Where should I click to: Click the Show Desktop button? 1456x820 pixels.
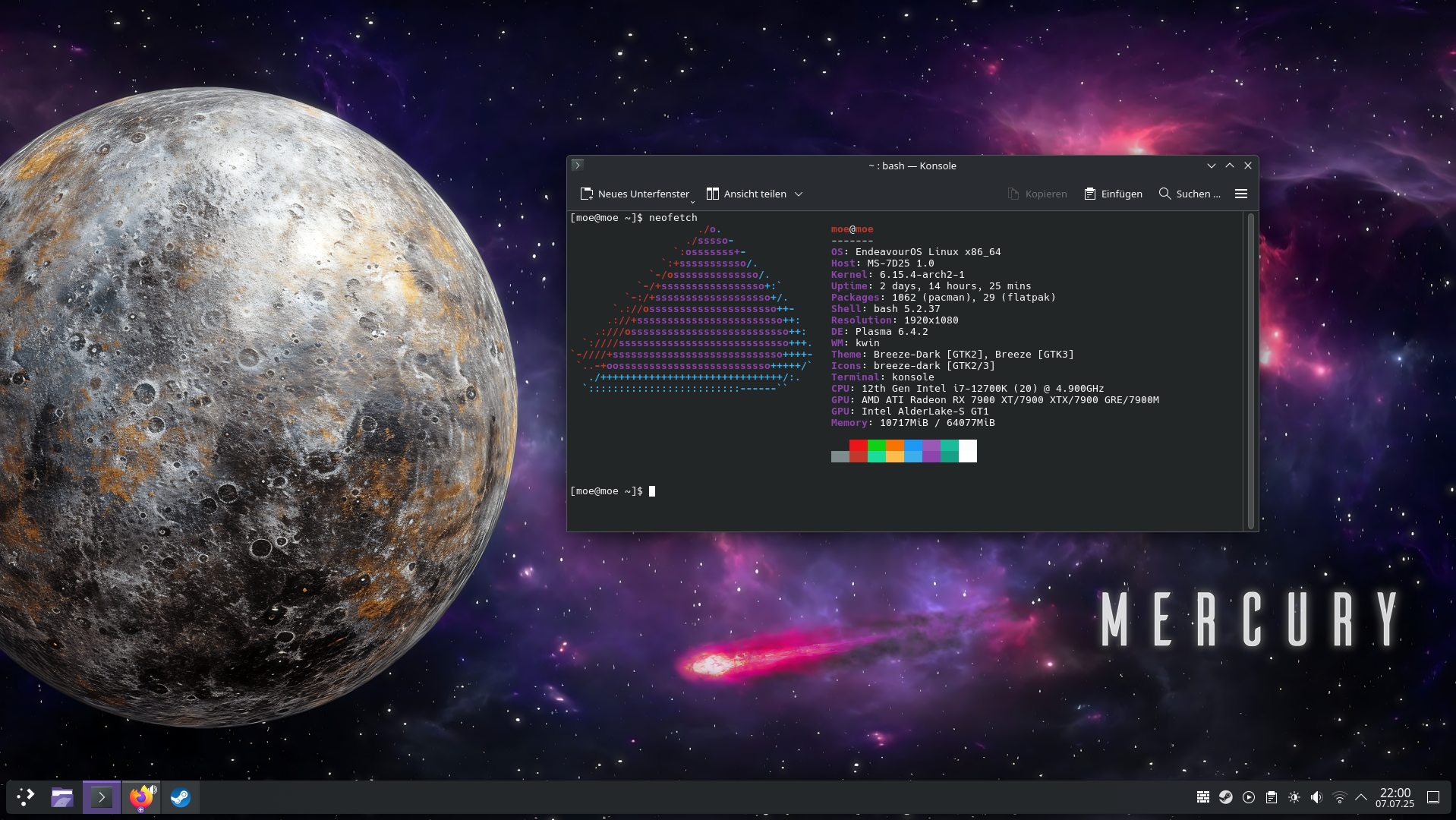pyautogui.click(x=1433, y=797)
